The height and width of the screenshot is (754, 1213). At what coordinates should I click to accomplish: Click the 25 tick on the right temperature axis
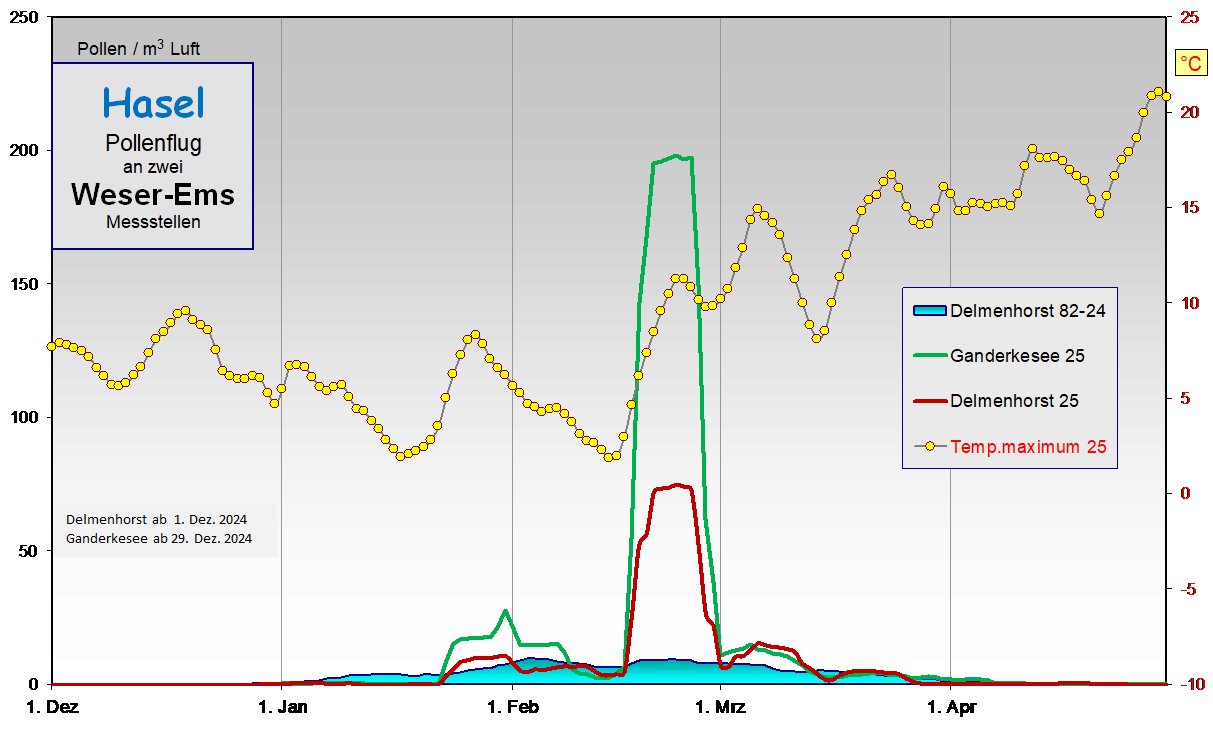1189,18
